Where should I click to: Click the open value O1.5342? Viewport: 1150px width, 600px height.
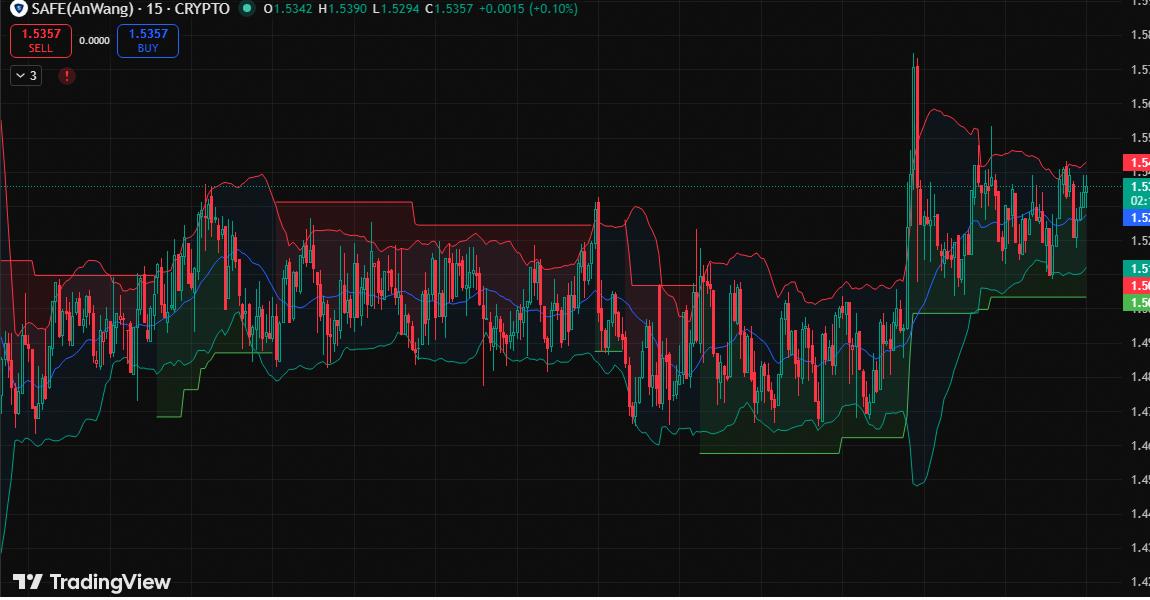pos(288,9)
